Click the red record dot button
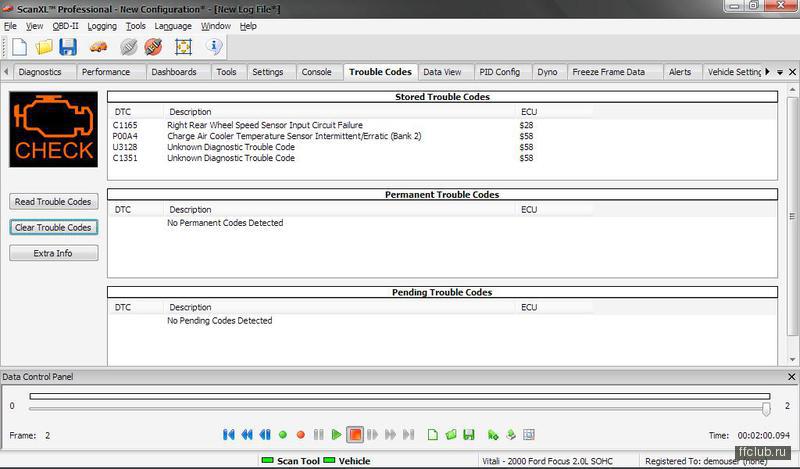This screenshot has height=469, width=800. pos(300,435)
